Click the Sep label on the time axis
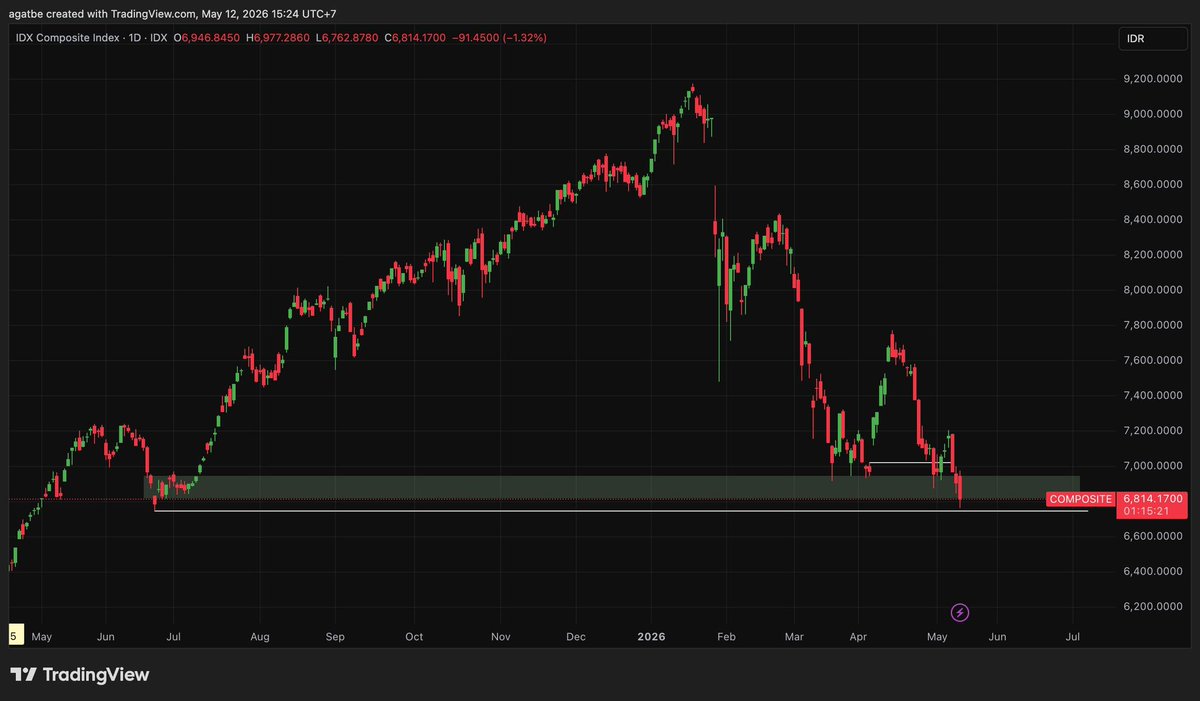This screenshot has height=701, width=1200. (335, 636)
